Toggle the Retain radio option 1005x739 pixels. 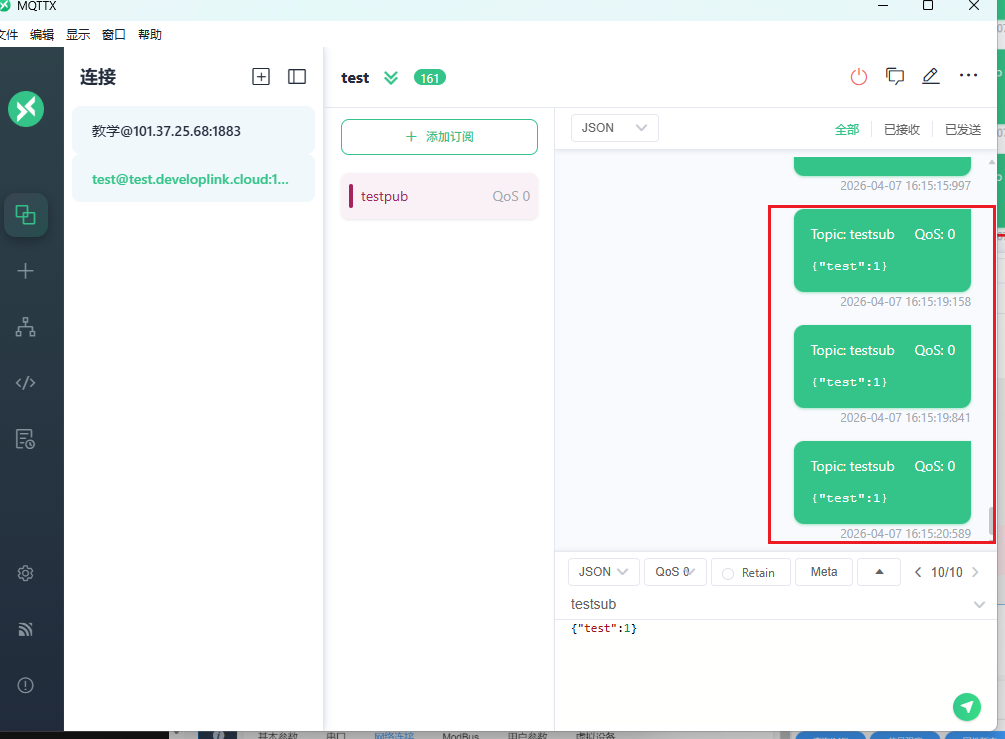(x=728, y=573)
